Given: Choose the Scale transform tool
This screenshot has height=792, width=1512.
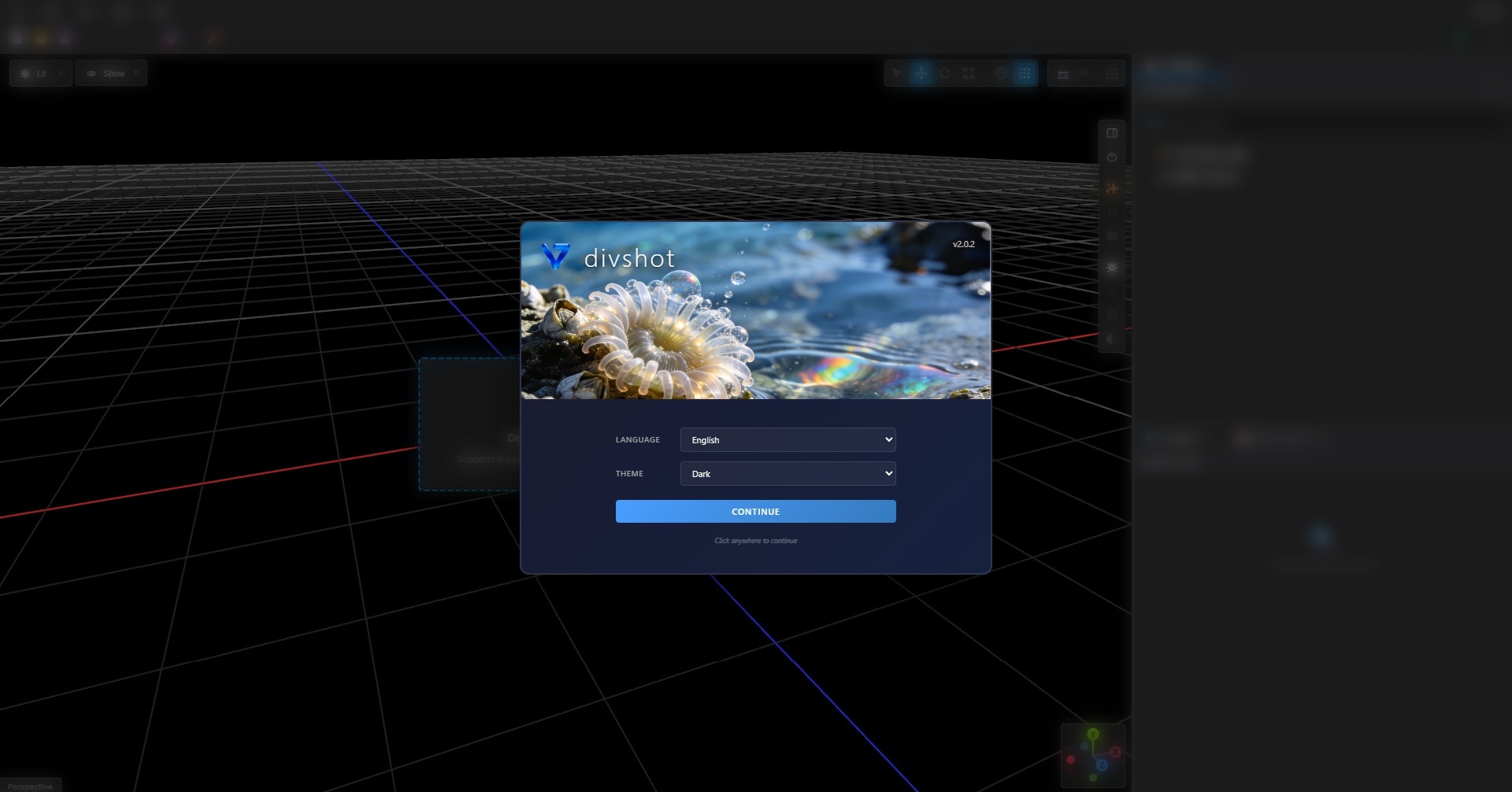Looking at the screenshot, I should coord(969,72).
